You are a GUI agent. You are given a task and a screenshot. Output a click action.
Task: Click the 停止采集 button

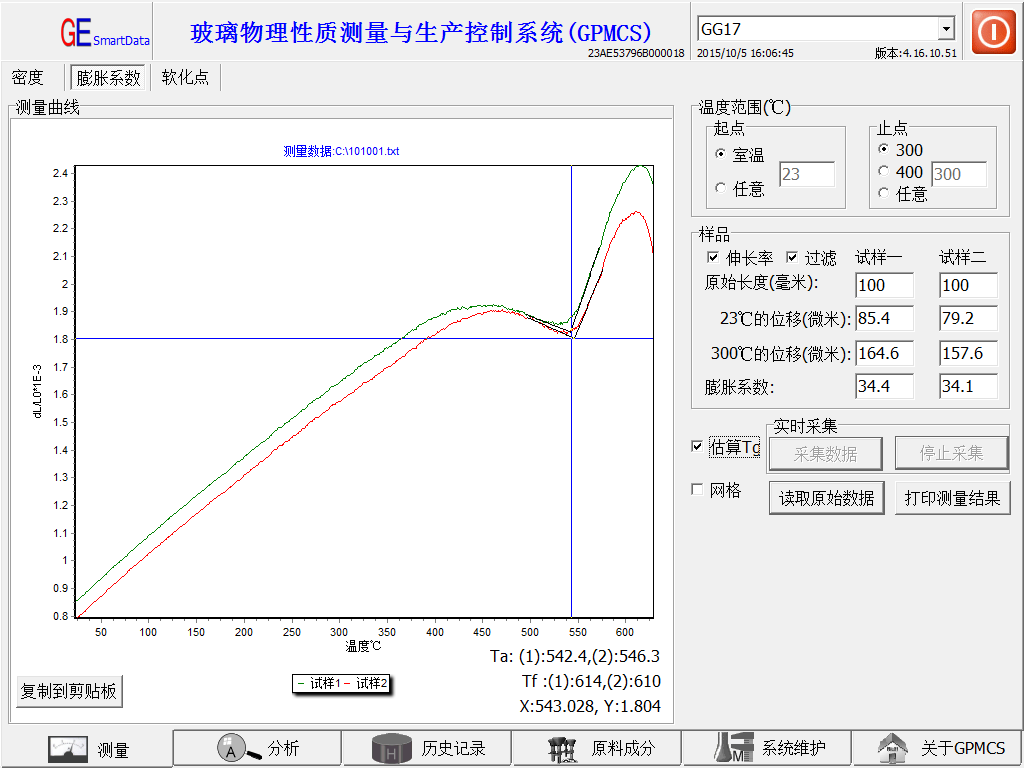point(951,453)
